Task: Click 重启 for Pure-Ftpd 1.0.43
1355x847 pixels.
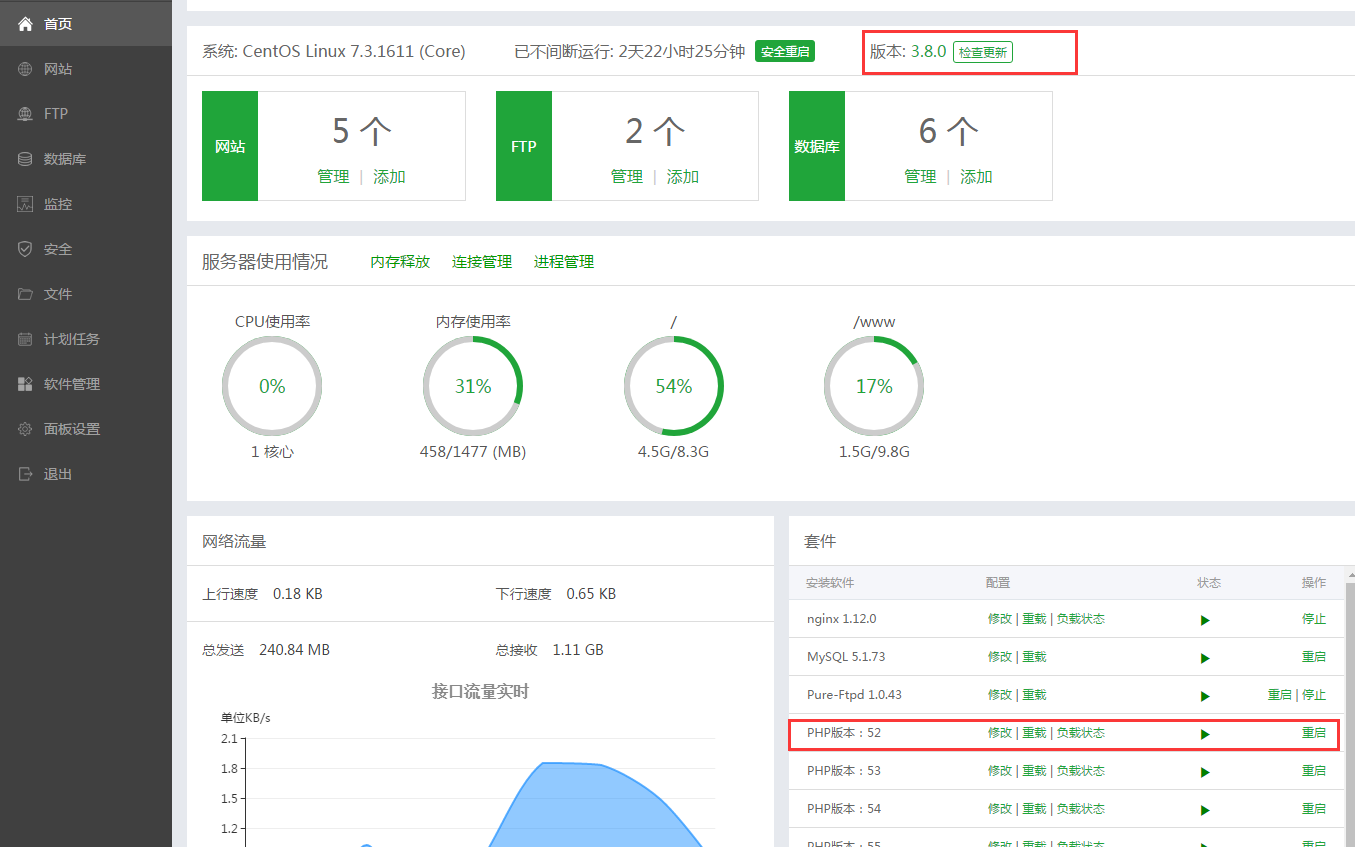Action: pyautogui.click(x=1280, y=695)
